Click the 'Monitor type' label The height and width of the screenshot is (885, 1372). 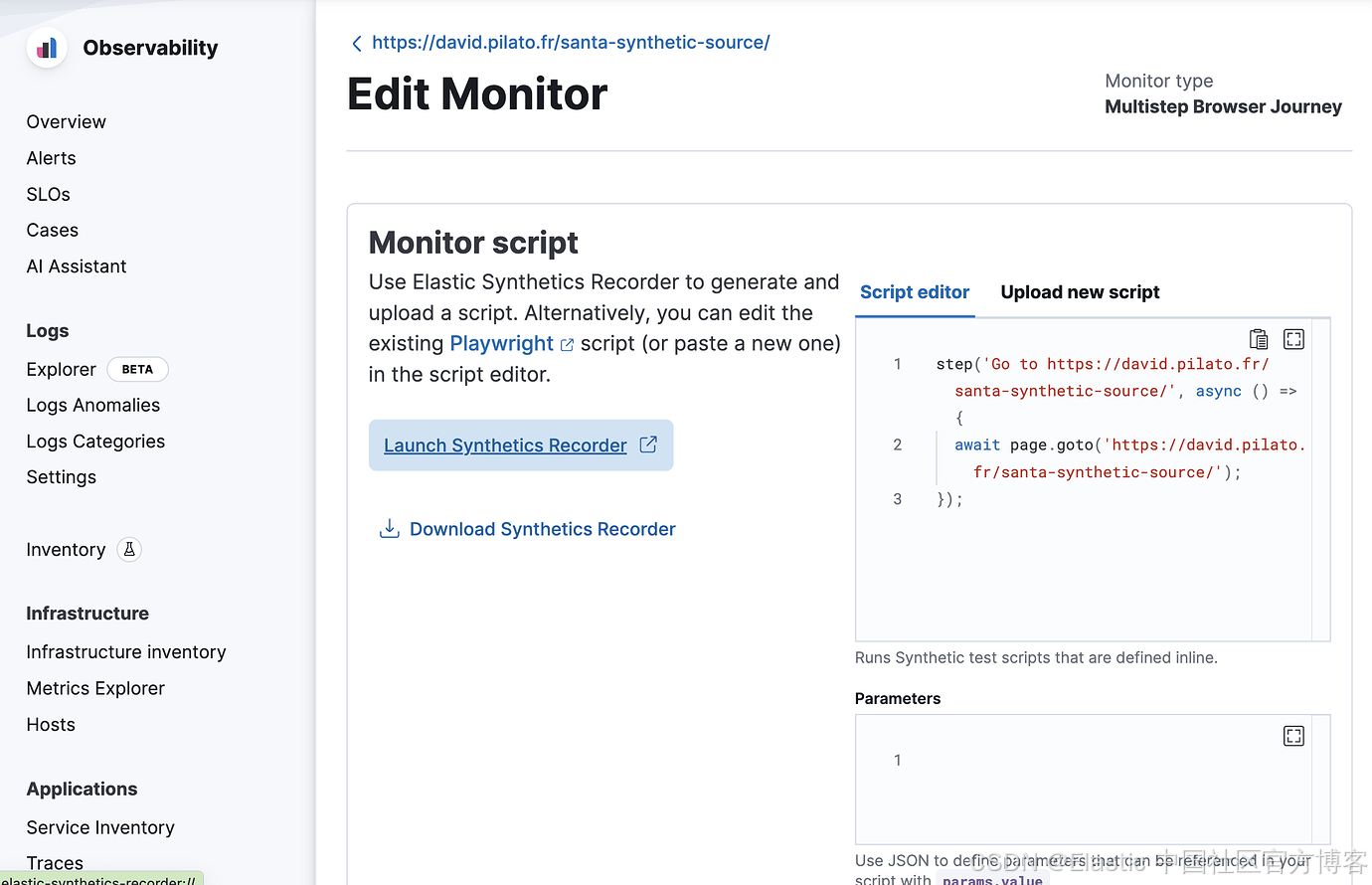coord(1159,81)
